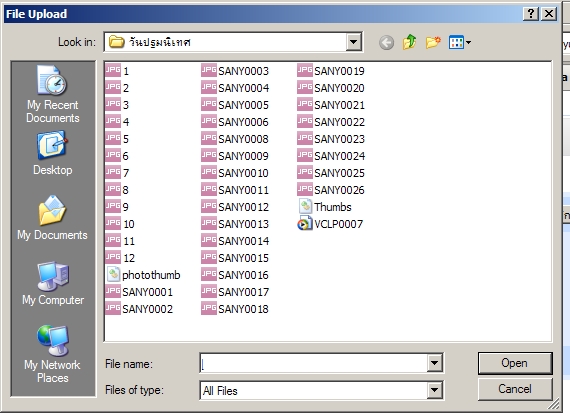
Task: Select file SANY0026
Action: point(331,189)
